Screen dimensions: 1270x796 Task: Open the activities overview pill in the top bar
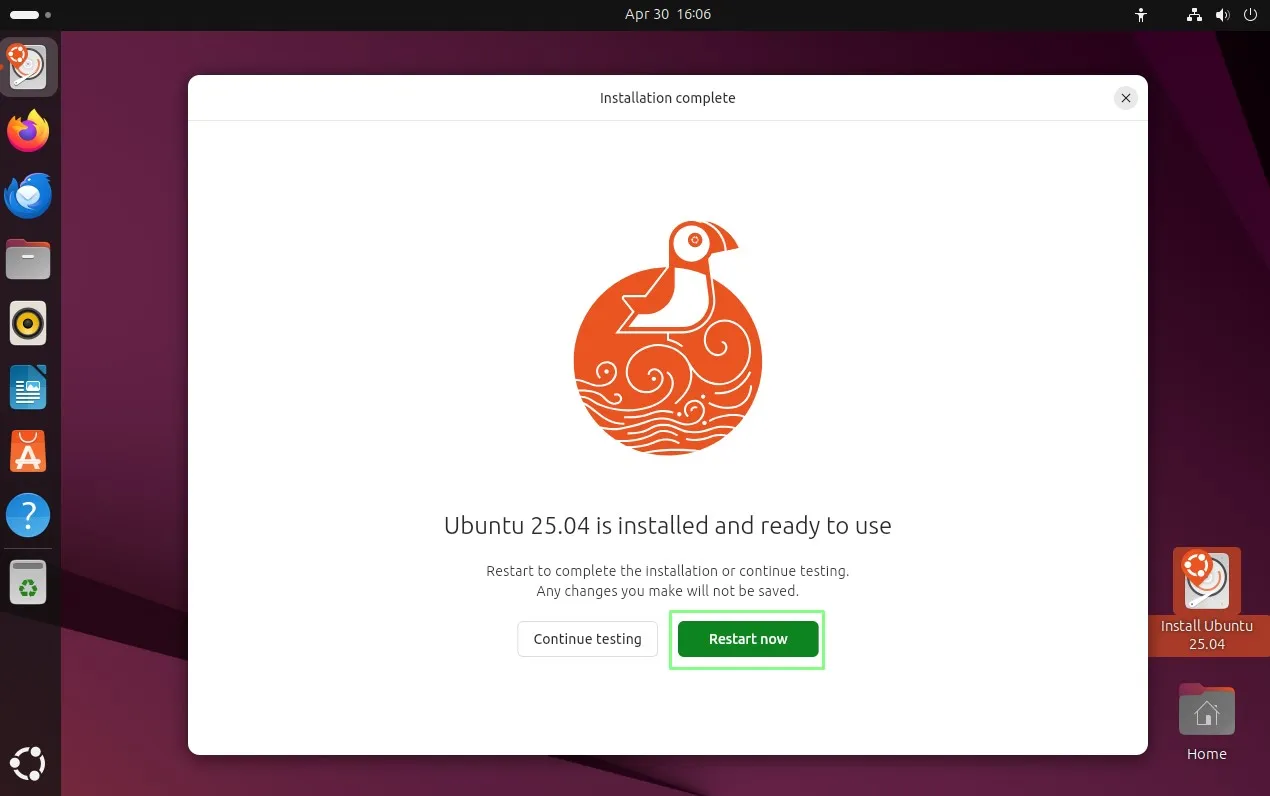[x=29, y=15]
